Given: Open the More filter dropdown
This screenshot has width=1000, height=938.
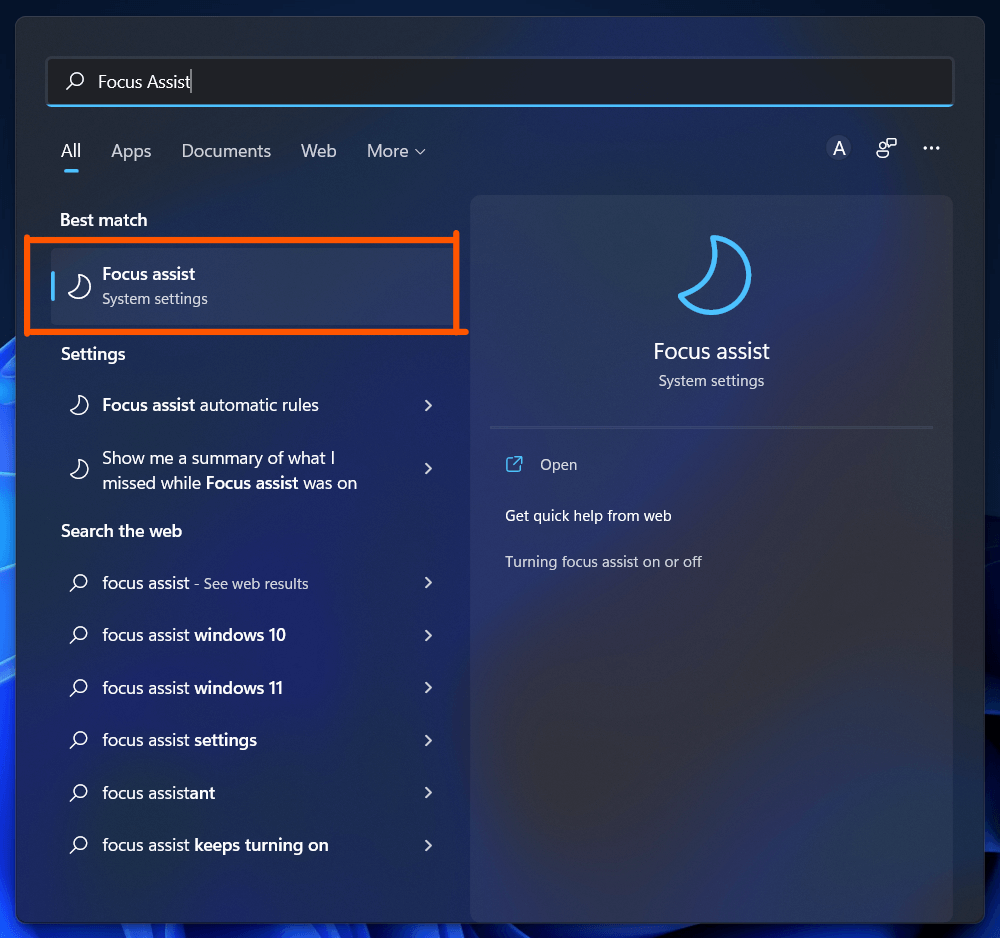Looking at the screenshot, I should pyautogui.click(x=396, y=151).
